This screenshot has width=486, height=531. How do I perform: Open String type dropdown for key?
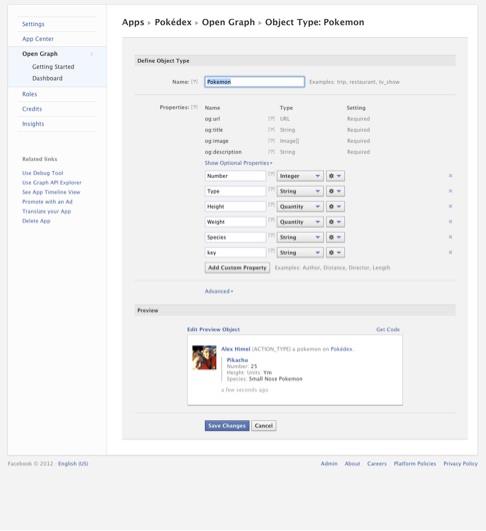pos(300,253)
